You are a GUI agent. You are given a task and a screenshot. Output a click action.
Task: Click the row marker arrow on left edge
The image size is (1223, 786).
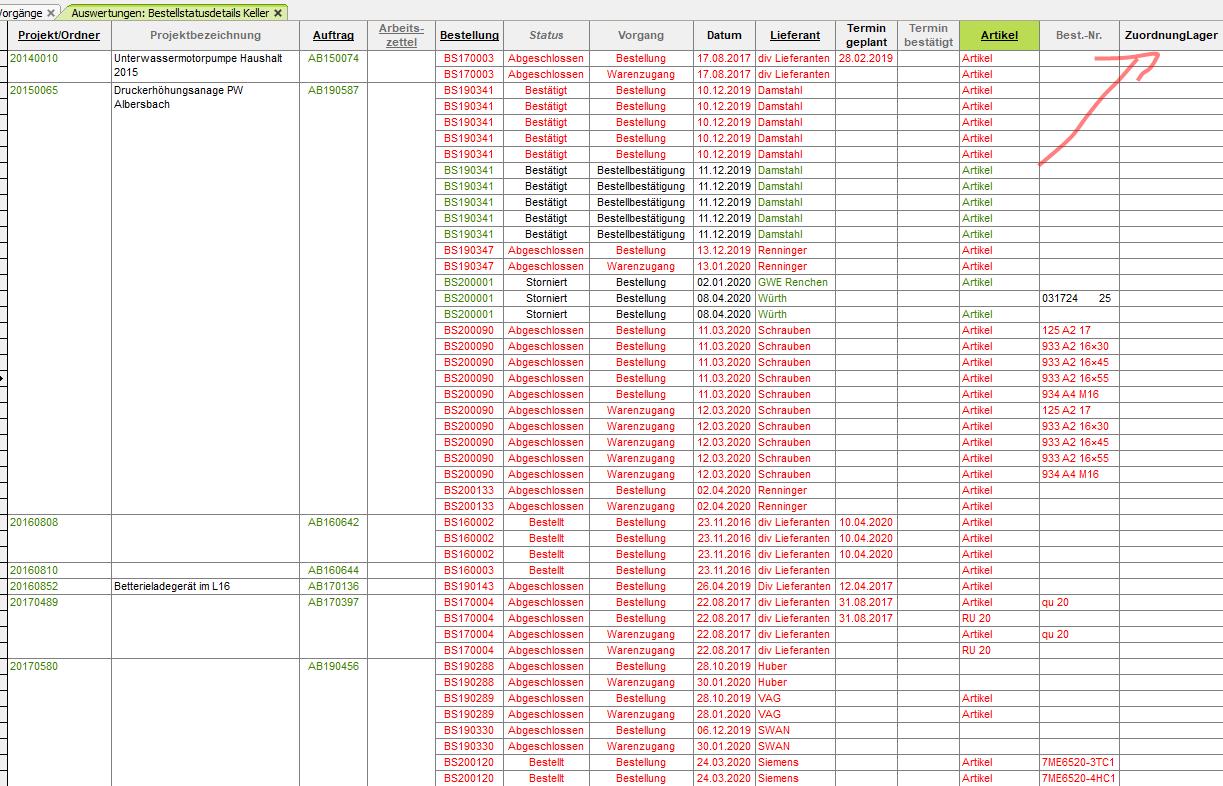3,379
